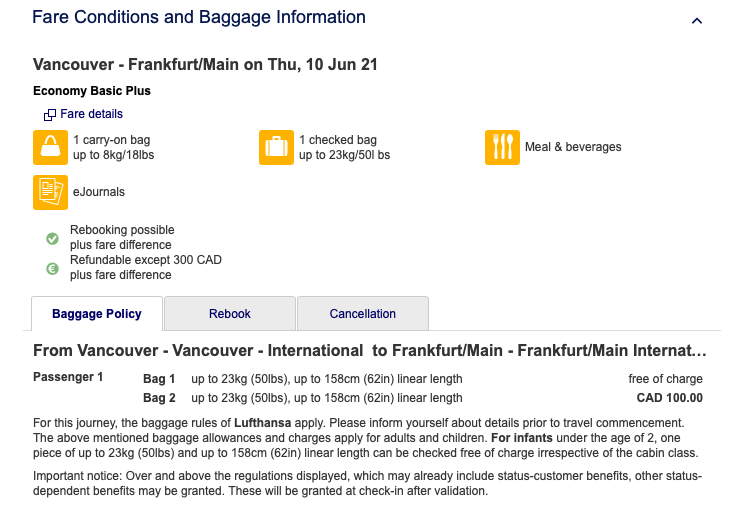This screenshot has height=505, width=739.
Task: Select the Cancellation tab
Action: [x=363, y=314]
